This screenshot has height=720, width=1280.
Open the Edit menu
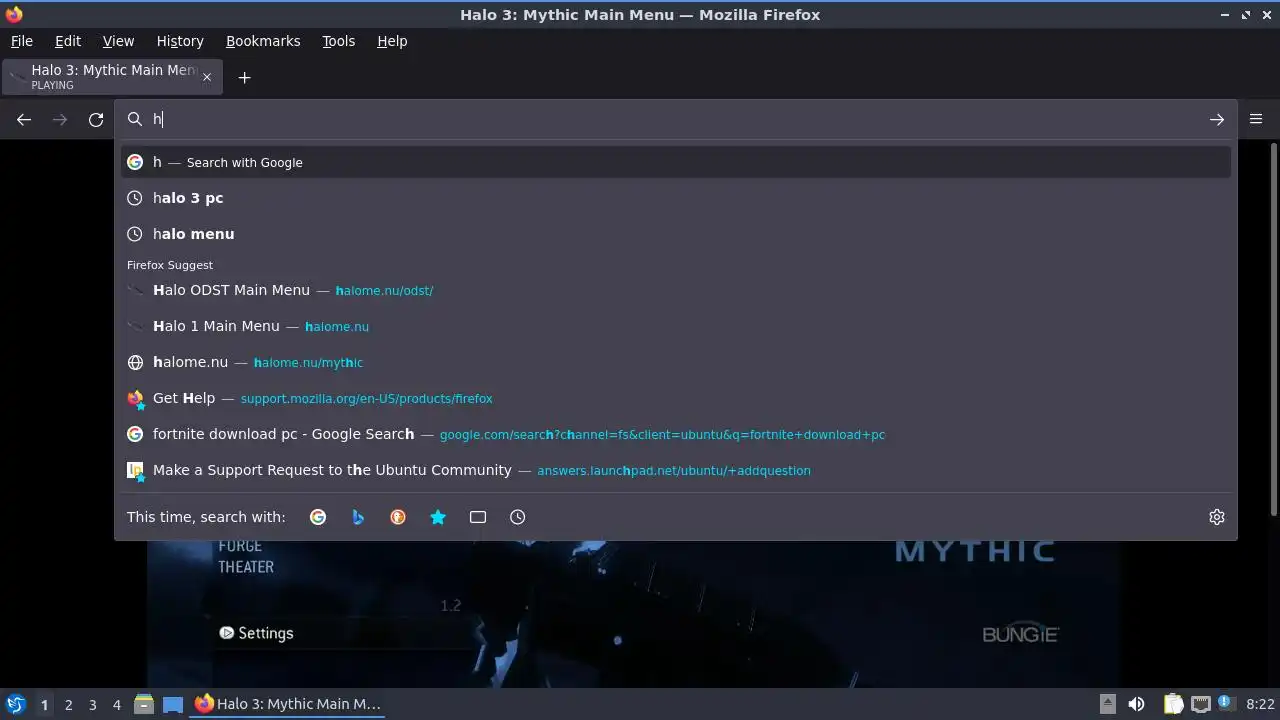click(68, 41)
